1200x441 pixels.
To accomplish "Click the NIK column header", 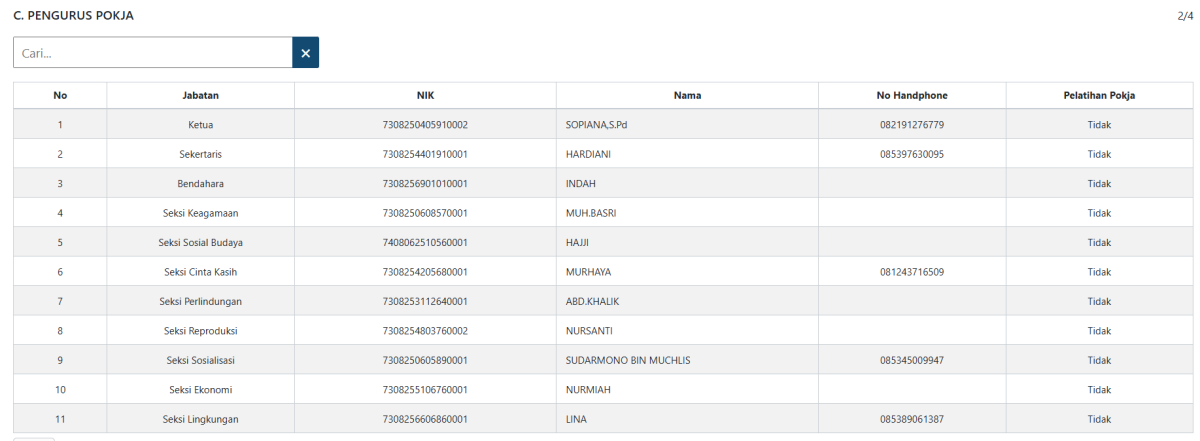I will click(425, 96).
